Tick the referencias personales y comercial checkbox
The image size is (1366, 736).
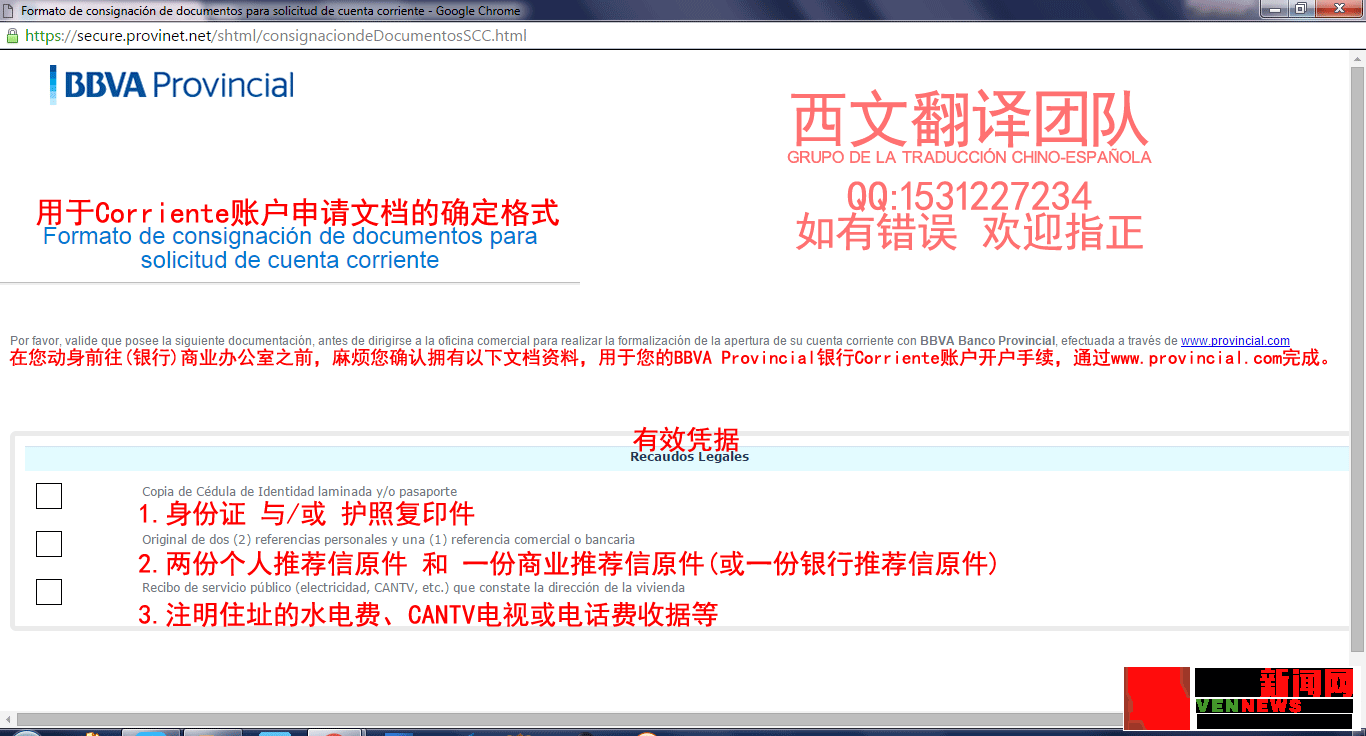(49, 544)
